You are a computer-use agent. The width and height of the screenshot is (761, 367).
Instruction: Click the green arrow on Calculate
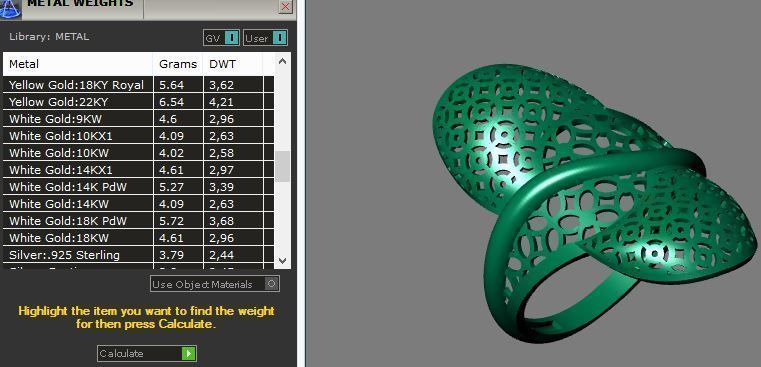[188, 353]
